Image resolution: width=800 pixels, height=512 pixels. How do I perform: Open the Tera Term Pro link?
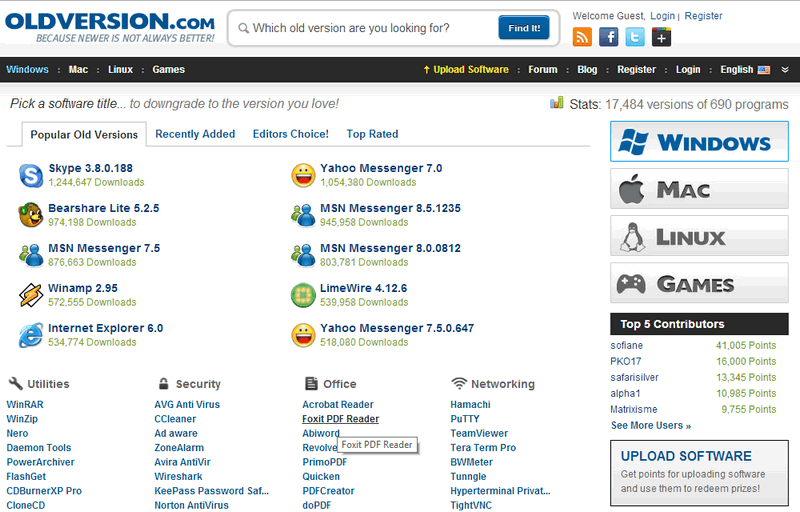[x=483, y=448]
